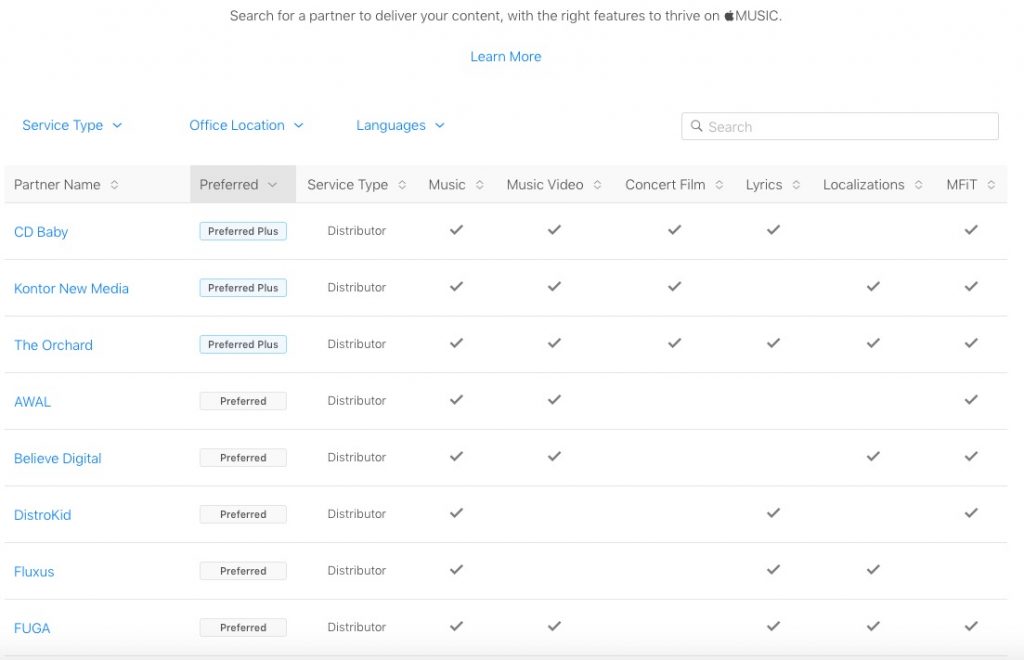1024x660 pixels.
Task: Open the Kontor New Media partner link
Action: [x=71, y=289]
